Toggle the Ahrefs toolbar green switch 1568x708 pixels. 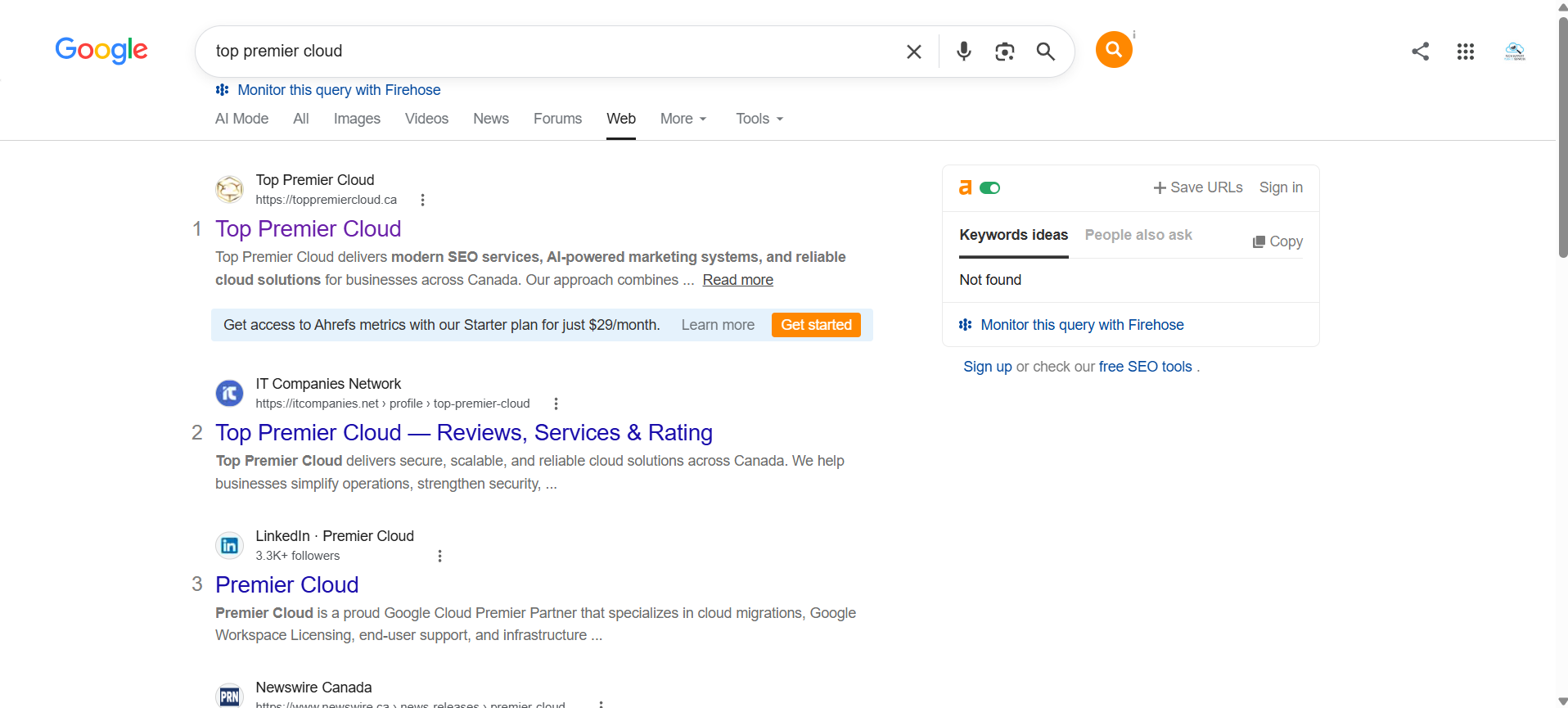tap(990, 188)
